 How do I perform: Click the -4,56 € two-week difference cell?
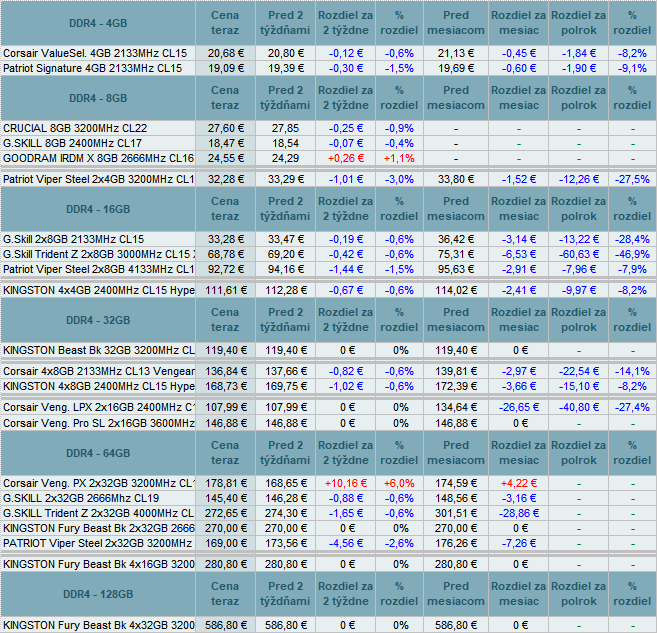click(346, 543)
